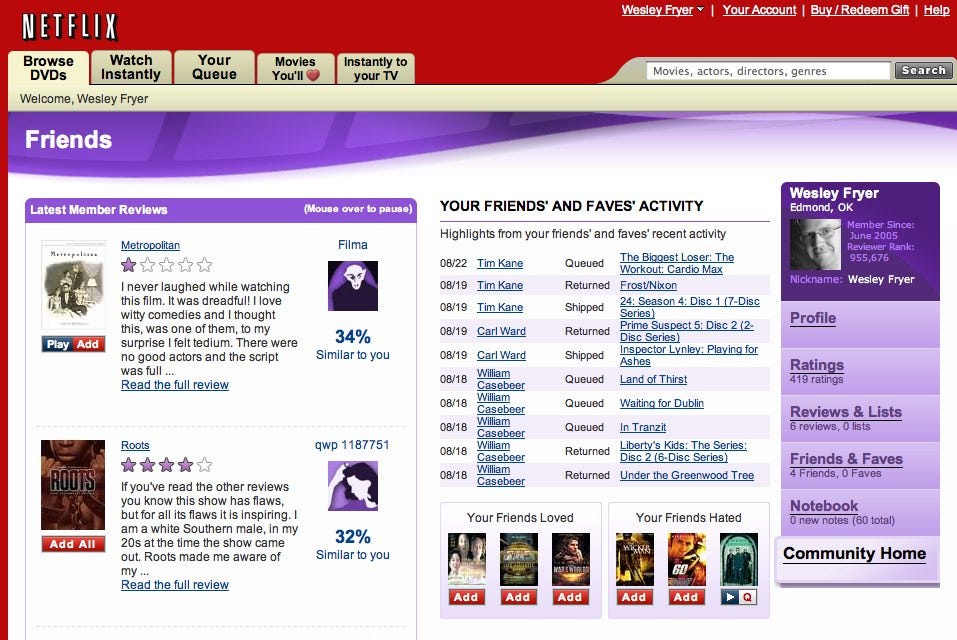Open Prime Suspect 5: Disc 2 link

(x=687, y=331)
